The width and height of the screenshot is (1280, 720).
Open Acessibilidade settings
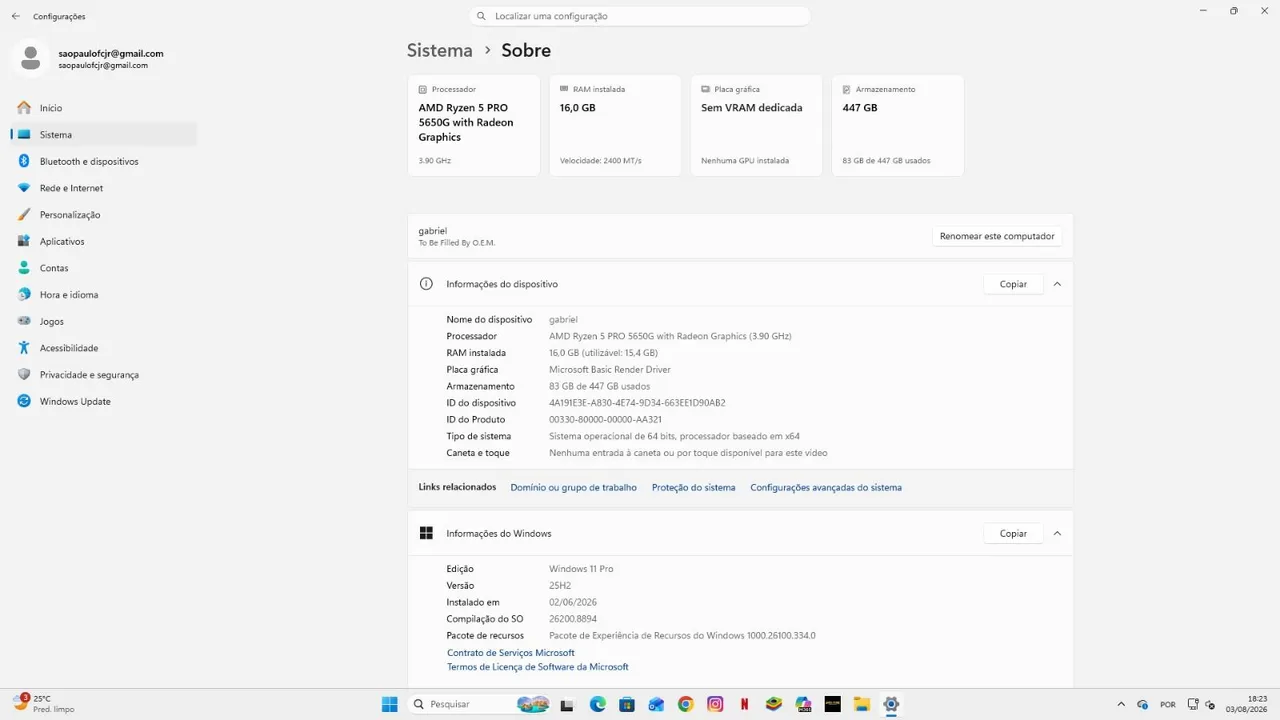click(104, 348)
